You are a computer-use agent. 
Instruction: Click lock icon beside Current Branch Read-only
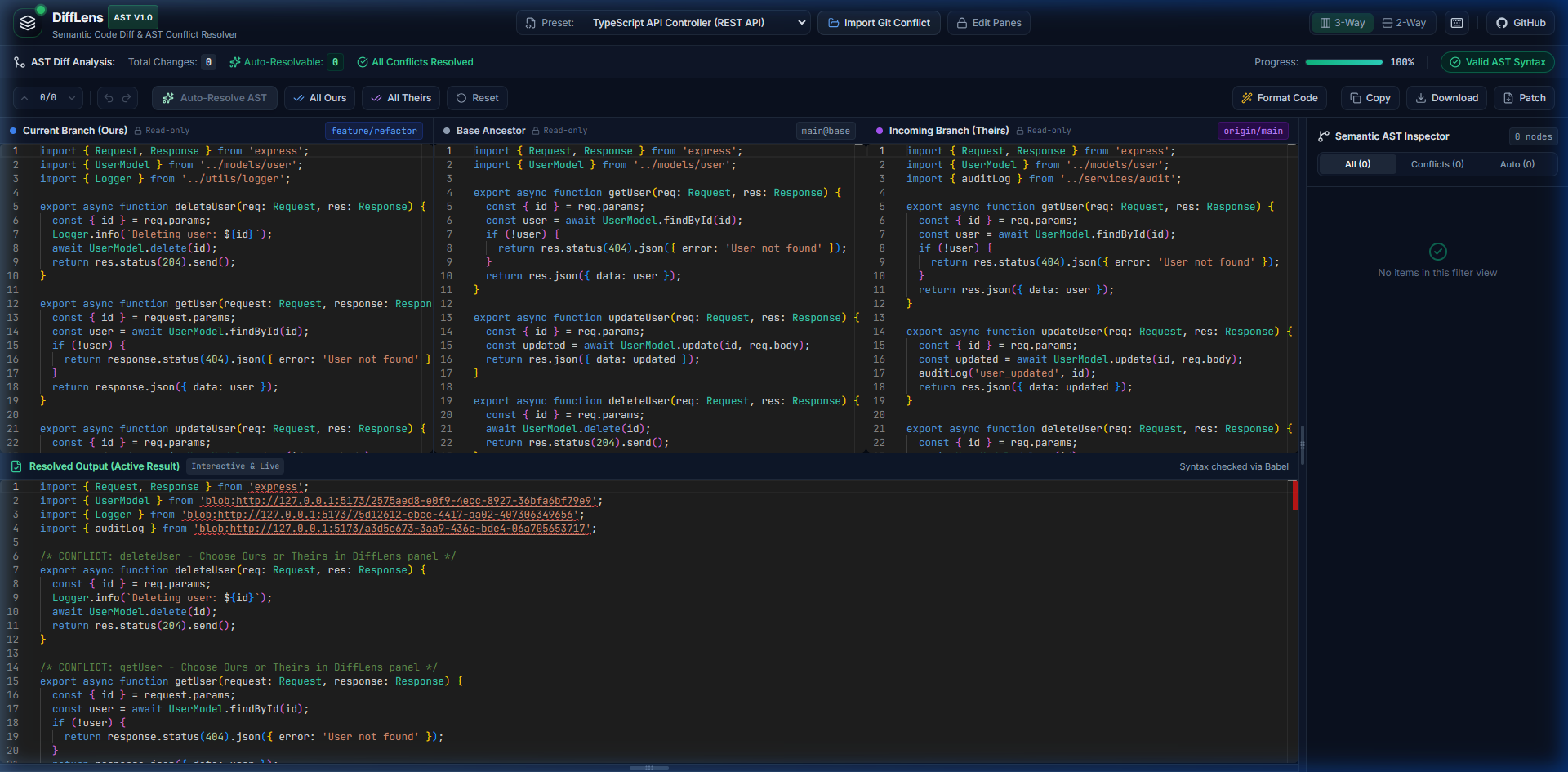[138, 131]
